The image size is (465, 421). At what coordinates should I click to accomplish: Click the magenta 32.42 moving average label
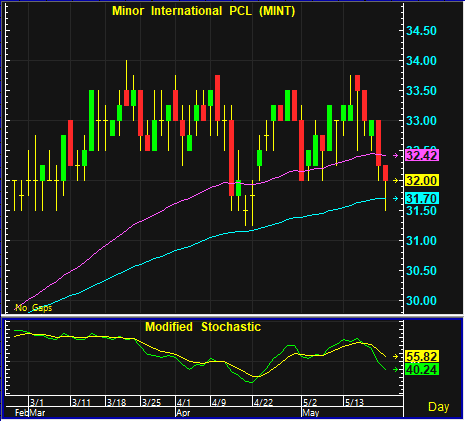click(422, 156)
